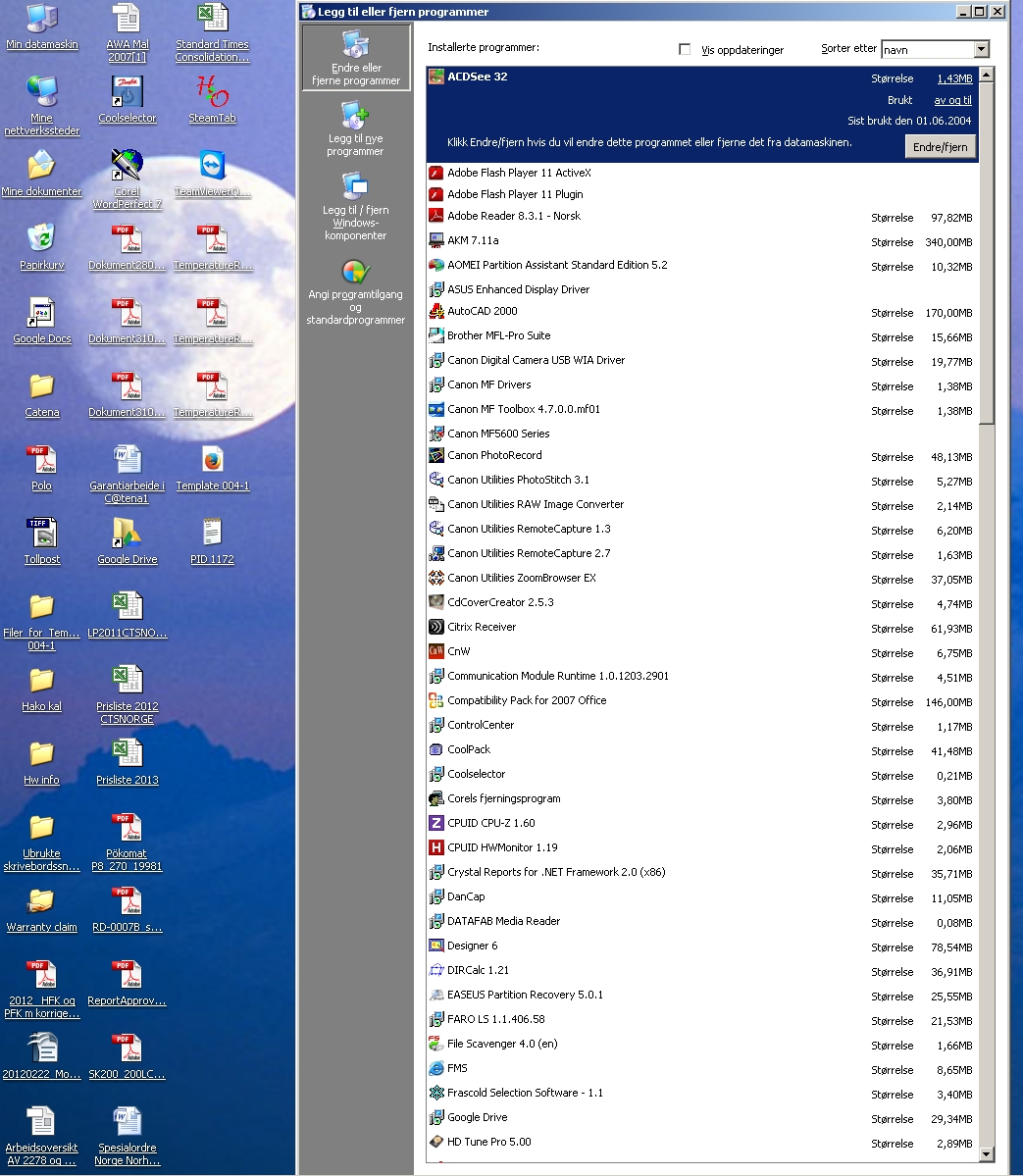Select FARO LS 1.1.406.58 entry

tap(702, 1019)
